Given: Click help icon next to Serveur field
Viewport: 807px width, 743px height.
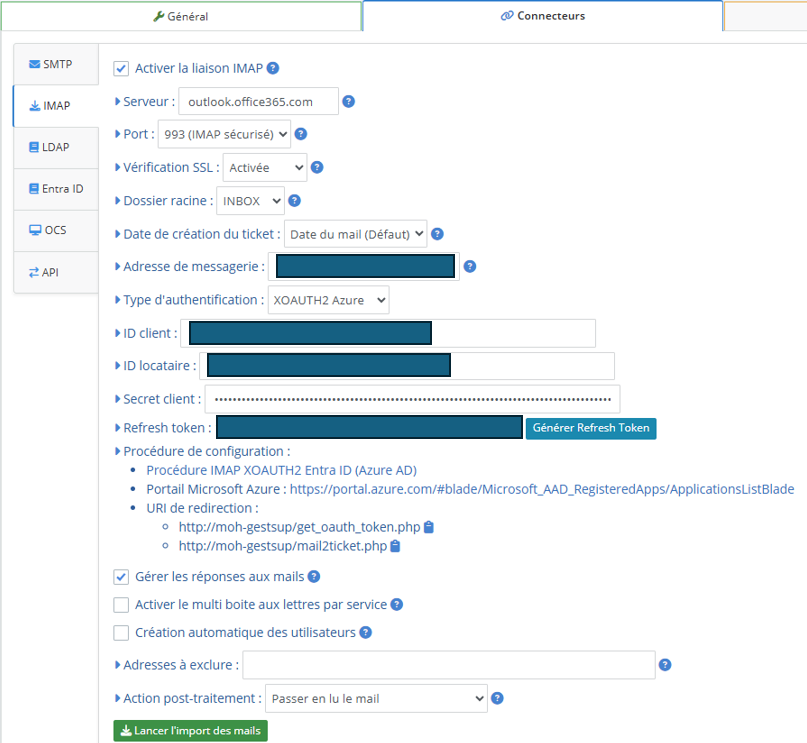Looking at the screenshot, I should (x=349, y=102).
